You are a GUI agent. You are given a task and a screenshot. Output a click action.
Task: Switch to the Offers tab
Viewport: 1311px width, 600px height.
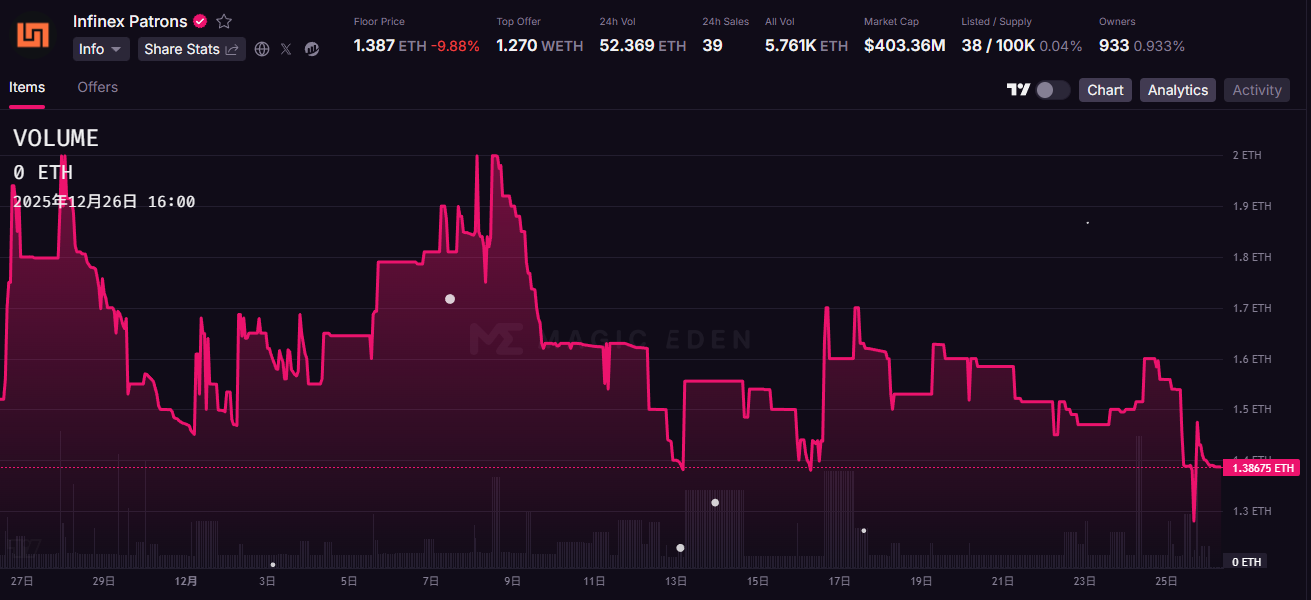(x=97, y=87)
